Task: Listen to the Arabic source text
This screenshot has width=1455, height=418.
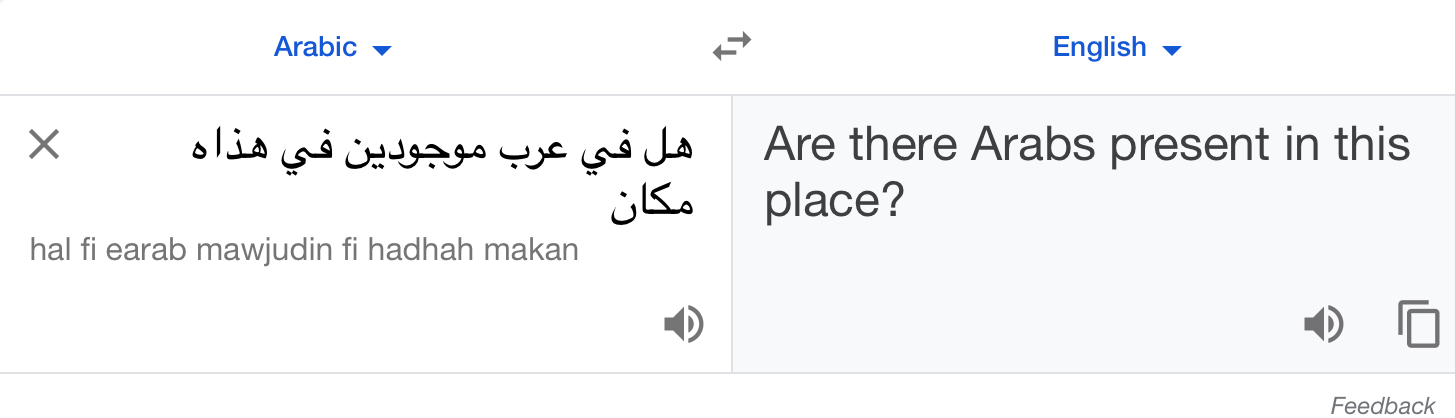Action: pos(684,325)
